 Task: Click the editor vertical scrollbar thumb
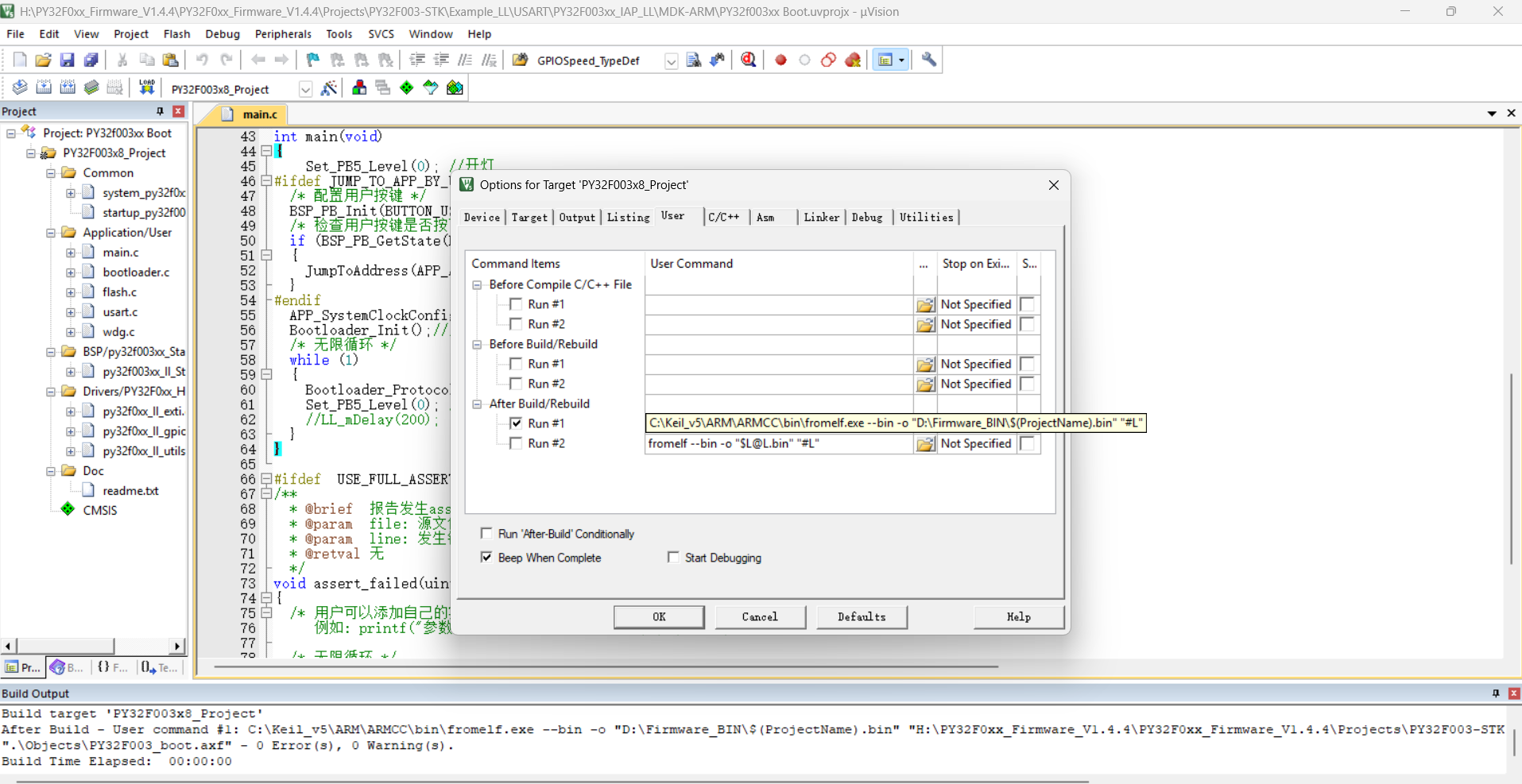(x=1512, y=469)
